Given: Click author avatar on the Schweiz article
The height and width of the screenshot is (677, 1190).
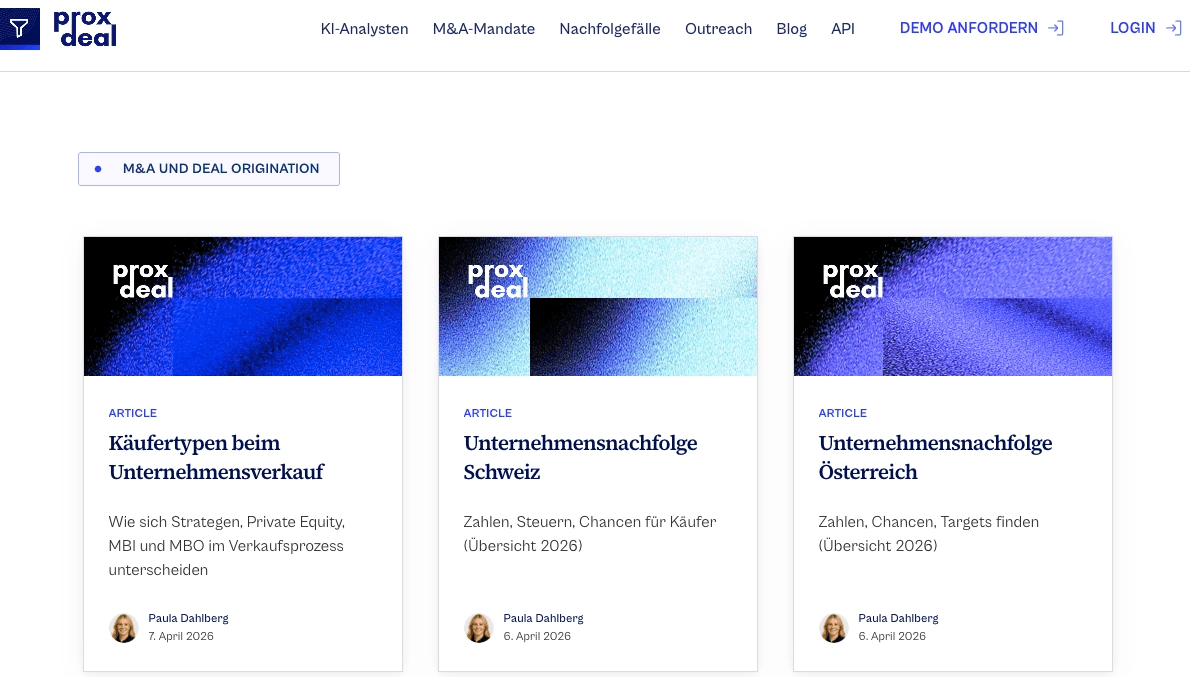Looking at the screenshot, I should (479, 628).
